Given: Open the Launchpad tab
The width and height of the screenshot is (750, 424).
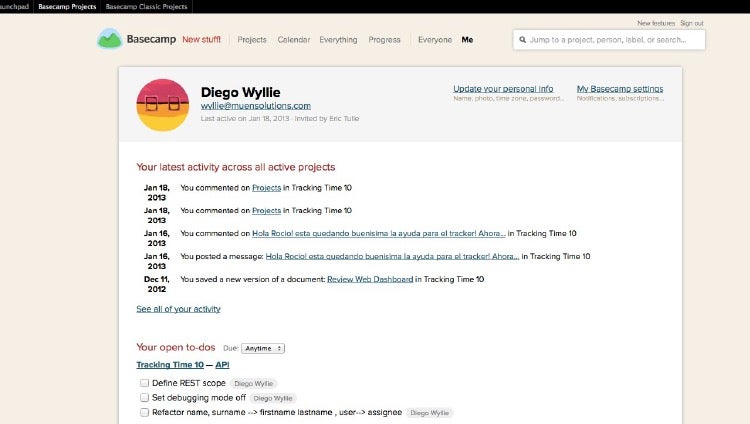Looking at the screenshot, I should pyautogui.click(x=15, y=7).
